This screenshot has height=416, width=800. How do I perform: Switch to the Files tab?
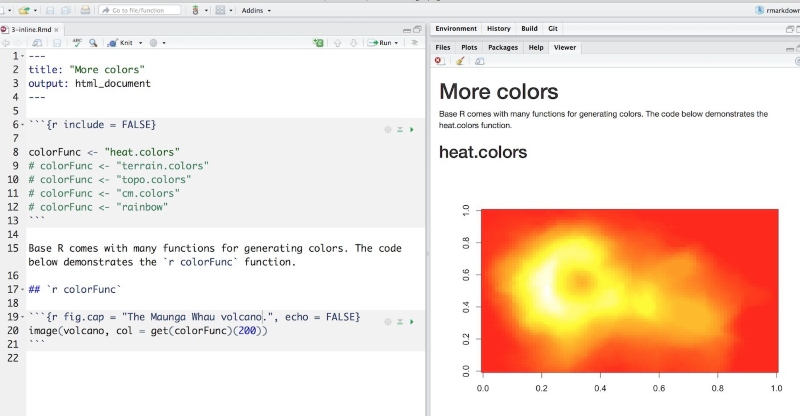pos(443,47)
